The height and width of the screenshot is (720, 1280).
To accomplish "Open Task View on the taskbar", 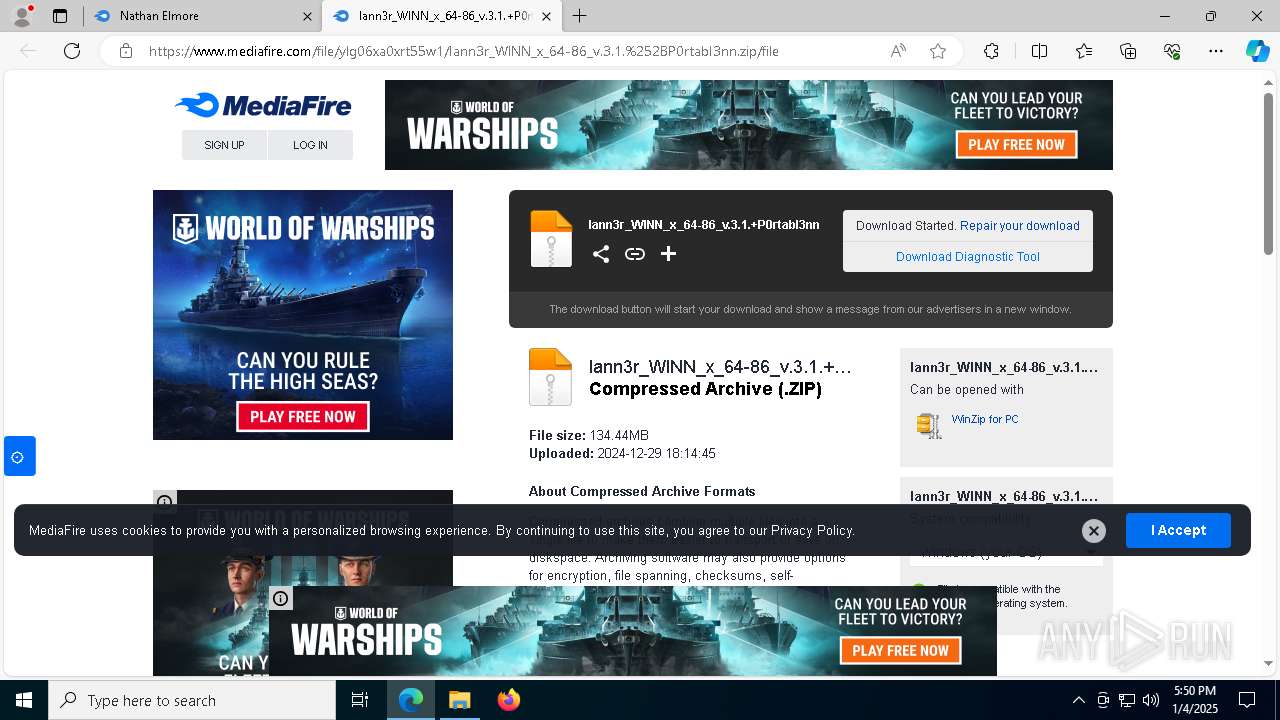I will click(360, 700).
